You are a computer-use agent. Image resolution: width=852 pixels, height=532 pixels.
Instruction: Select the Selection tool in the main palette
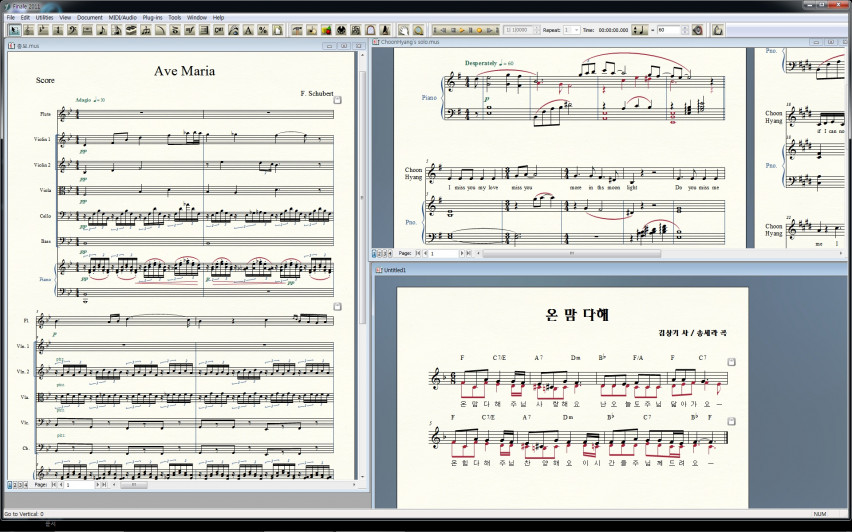[14, 30]
